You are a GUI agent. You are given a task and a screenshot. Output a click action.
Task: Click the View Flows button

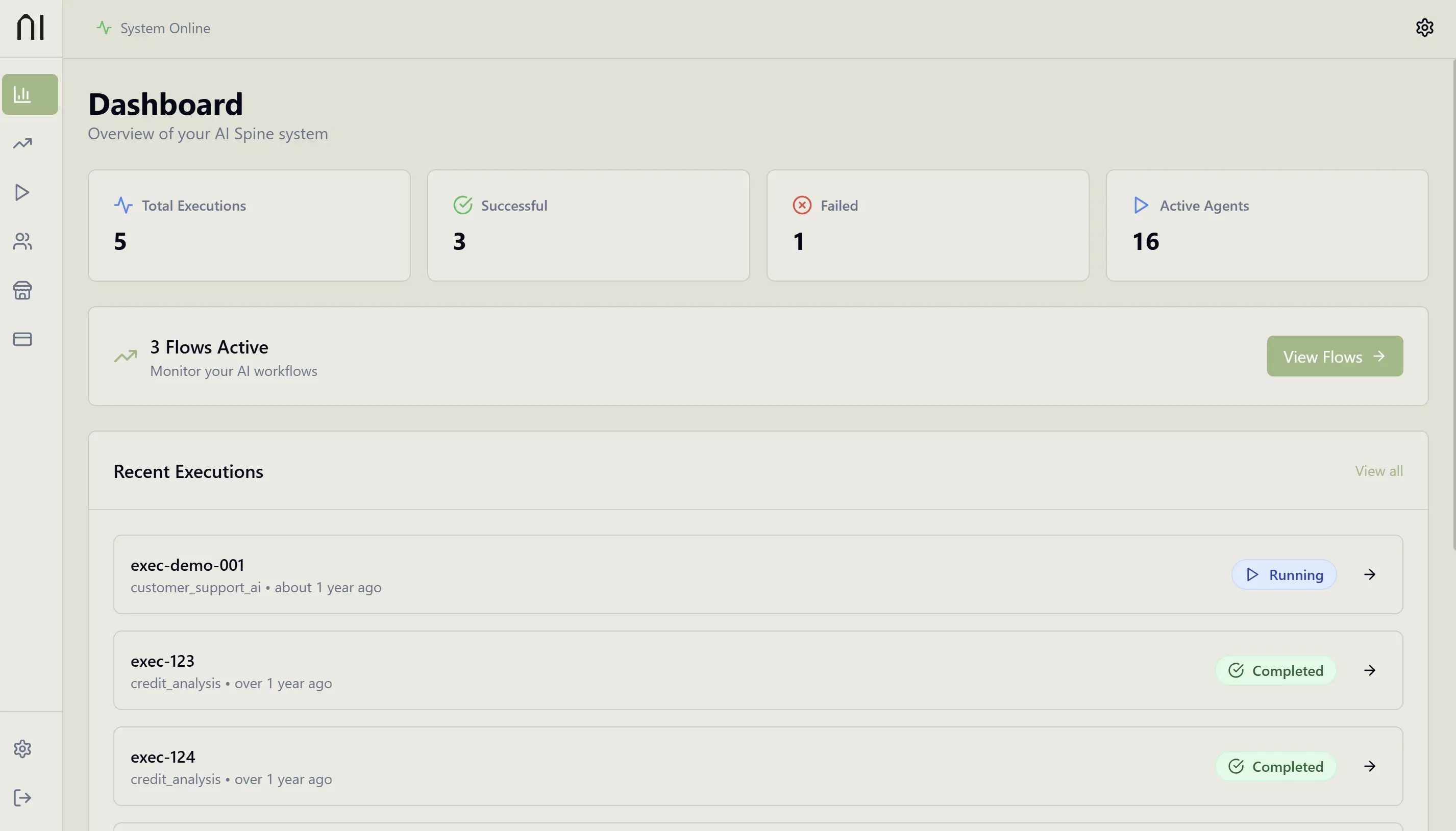tap(1335, 356)
